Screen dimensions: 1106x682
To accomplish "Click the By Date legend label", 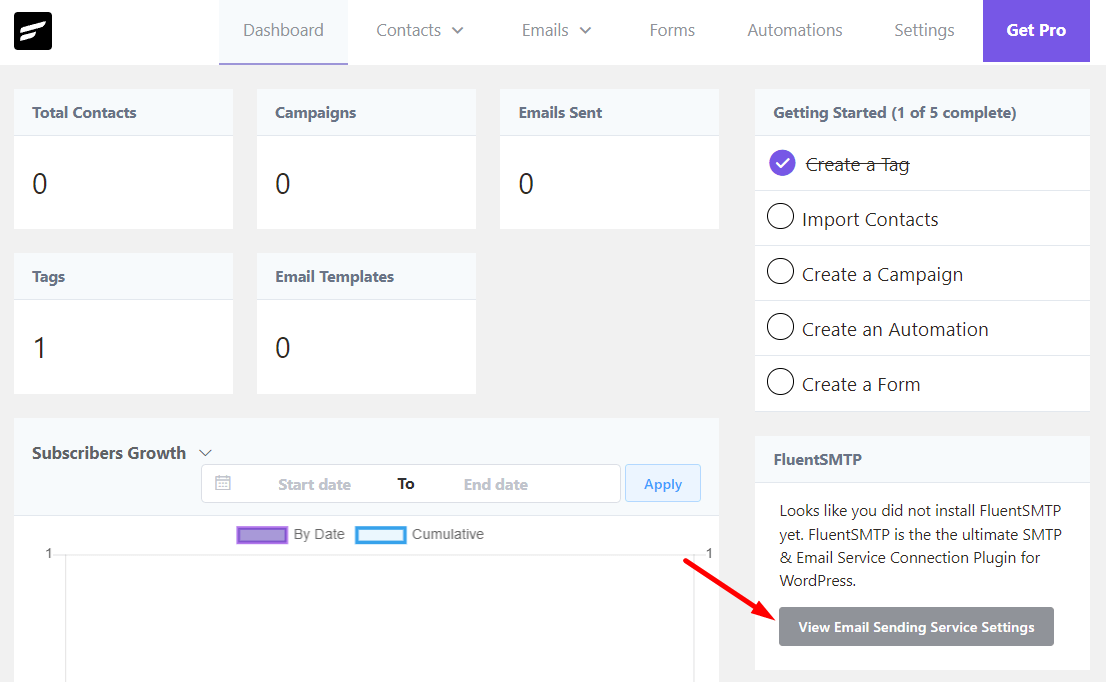I will click(x=319, y=535).
